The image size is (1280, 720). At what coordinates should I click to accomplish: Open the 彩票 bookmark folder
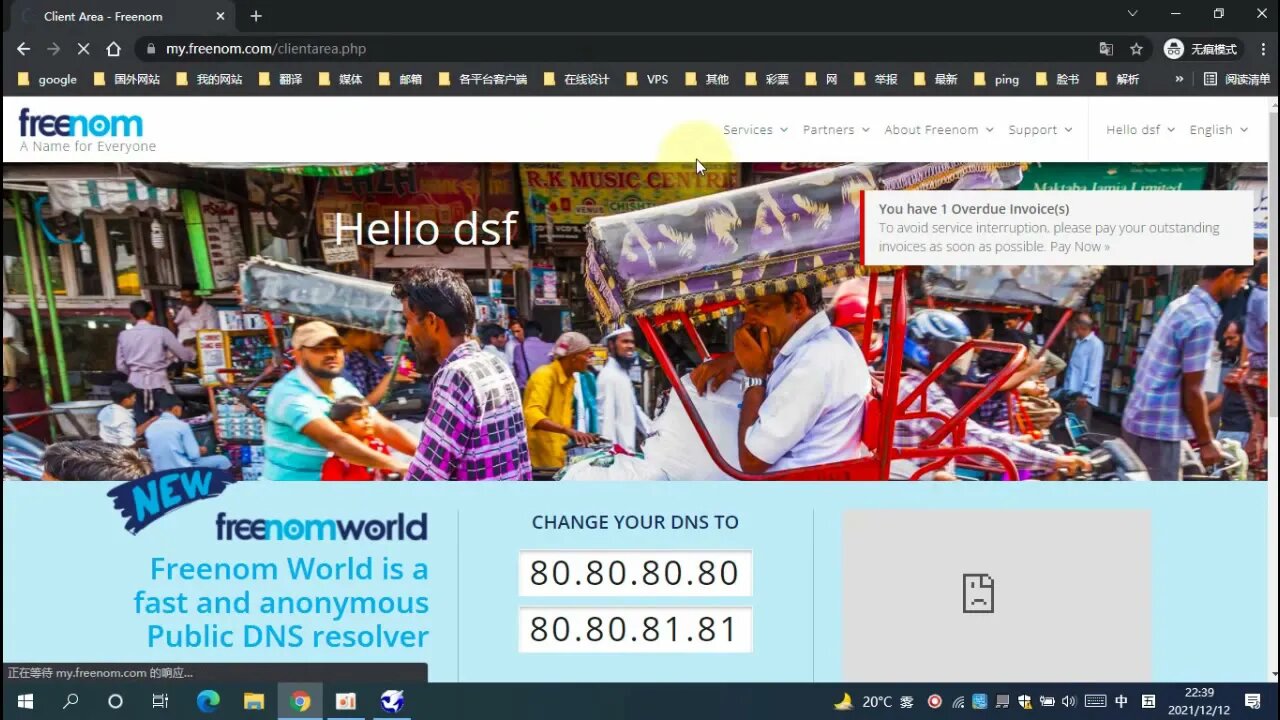coord(766,79)
